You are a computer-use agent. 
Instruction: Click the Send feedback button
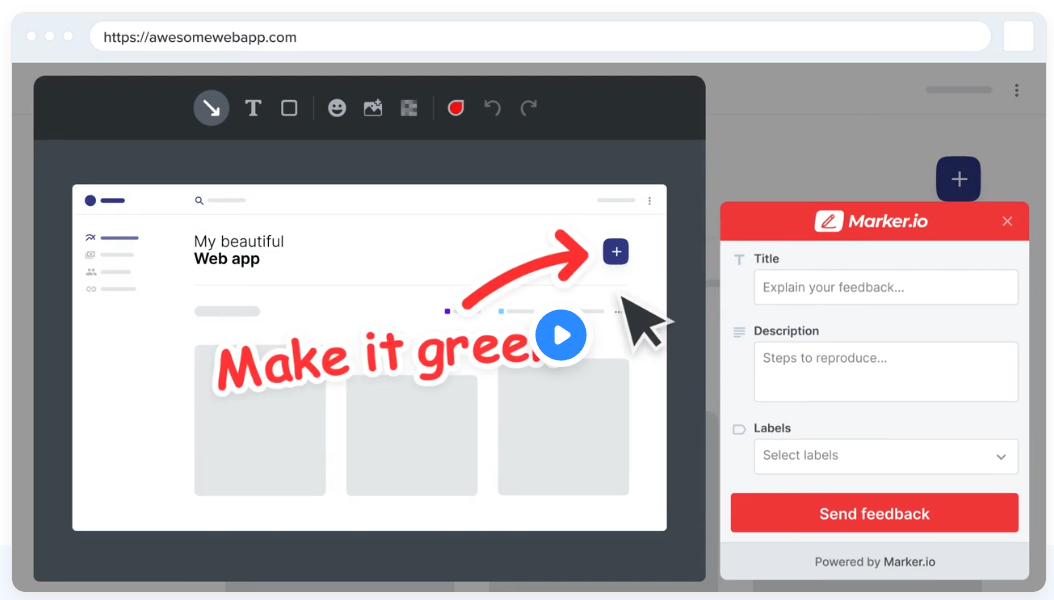(x=874, y=512)
